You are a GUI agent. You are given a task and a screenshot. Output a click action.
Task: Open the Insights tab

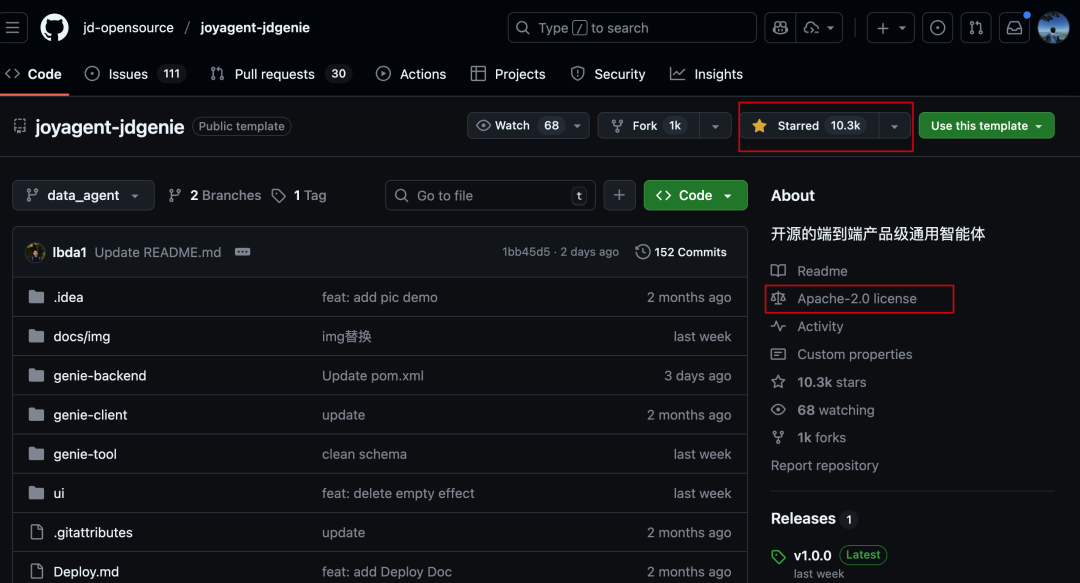[707, 74]
